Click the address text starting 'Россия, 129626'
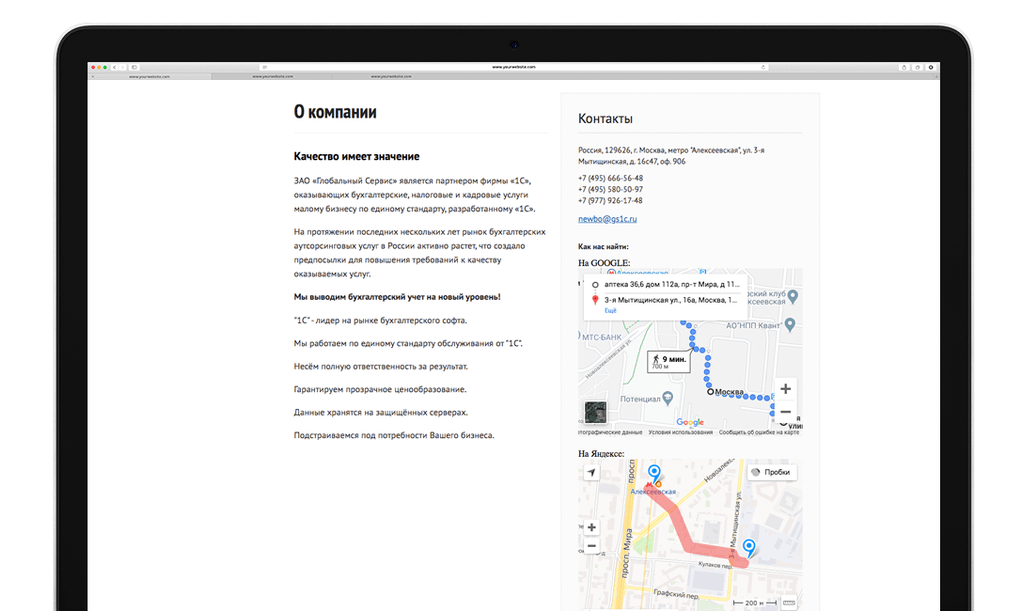The width and height of the screenshot is (1024, 611). point(671,155)
